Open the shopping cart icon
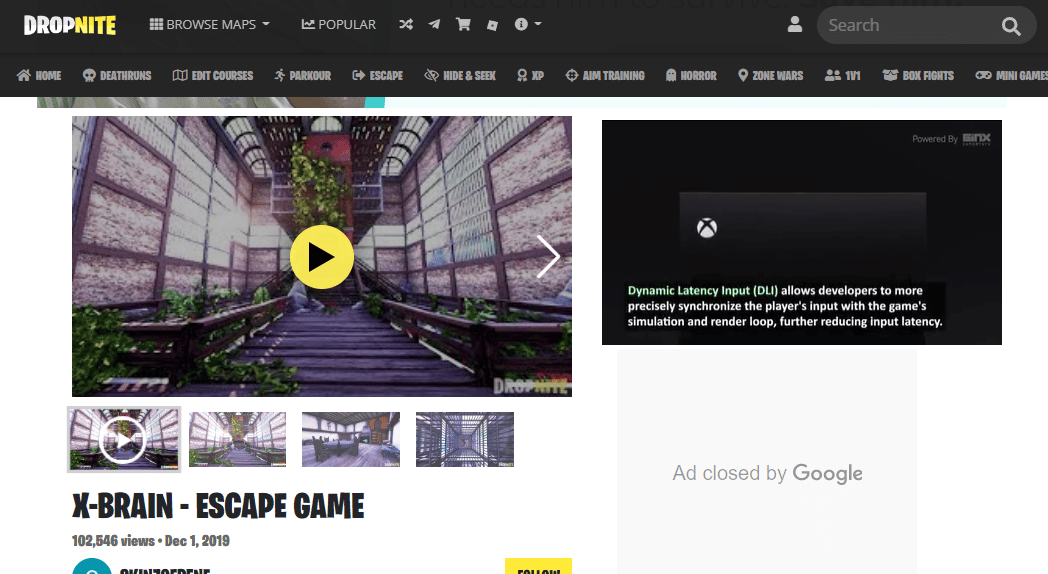This screenshot has height=574, width=1048. click(463, 25)
